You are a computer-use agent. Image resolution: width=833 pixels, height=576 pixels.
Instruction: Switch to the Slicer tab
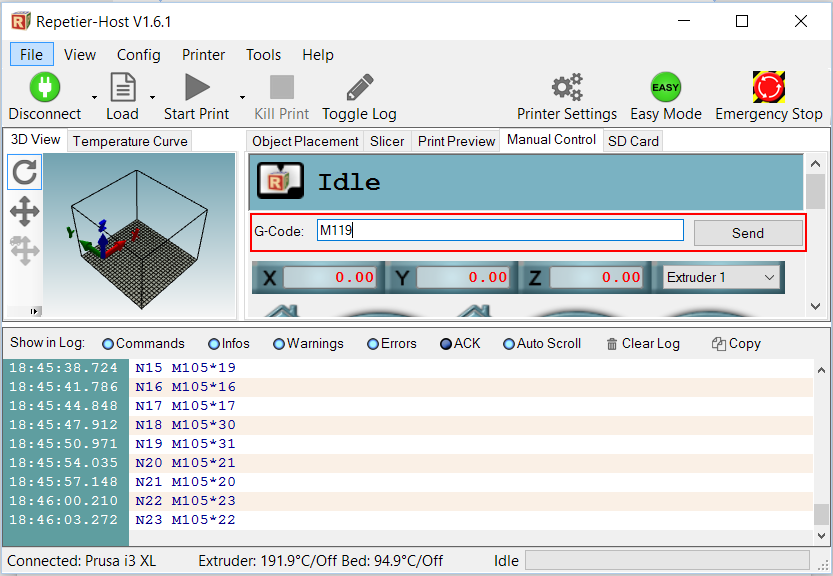coord(387,141)
